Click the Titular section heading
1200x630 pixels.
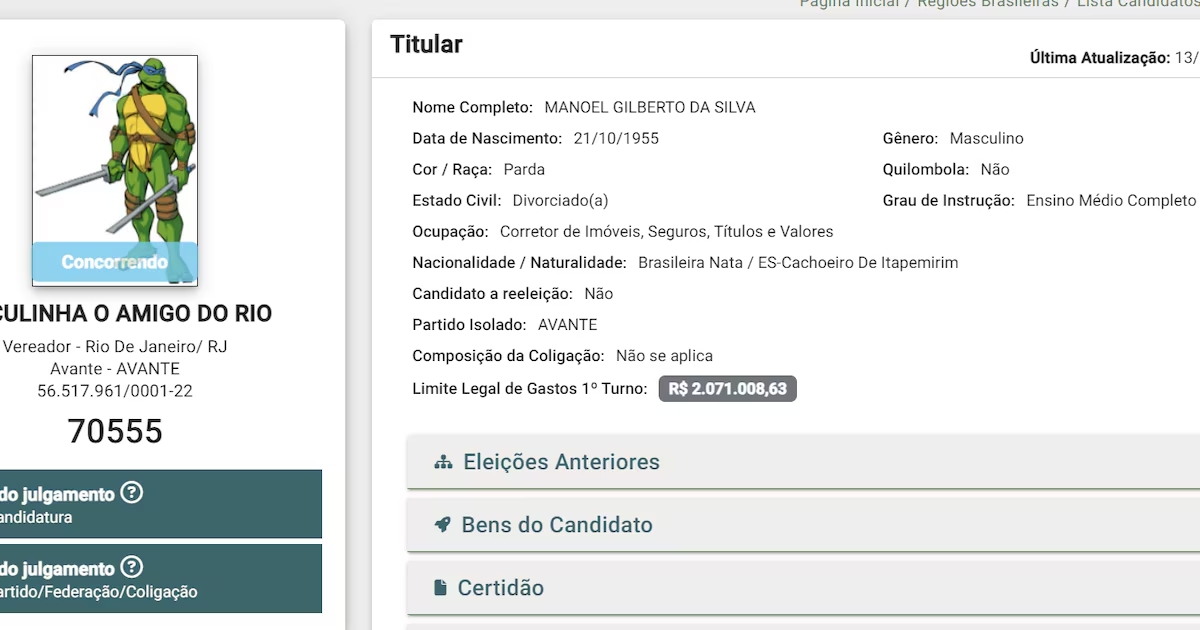coord(426,44)
